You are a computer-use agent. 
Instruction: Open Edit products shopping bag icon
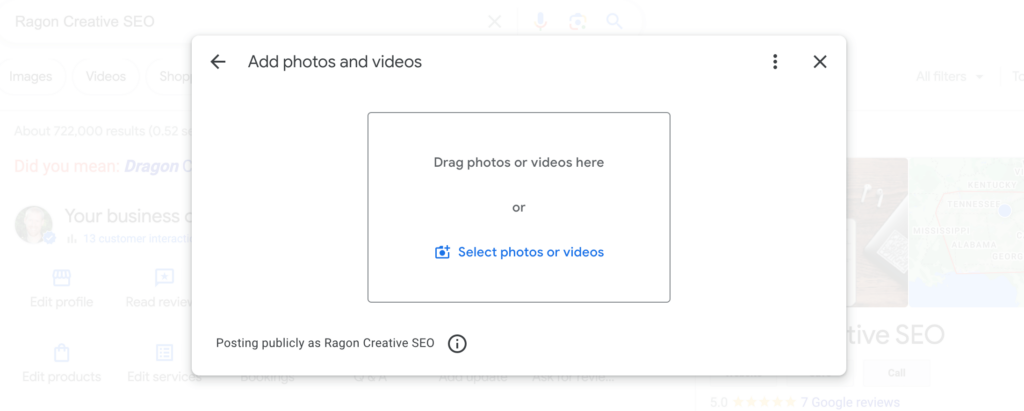[61, 353]
